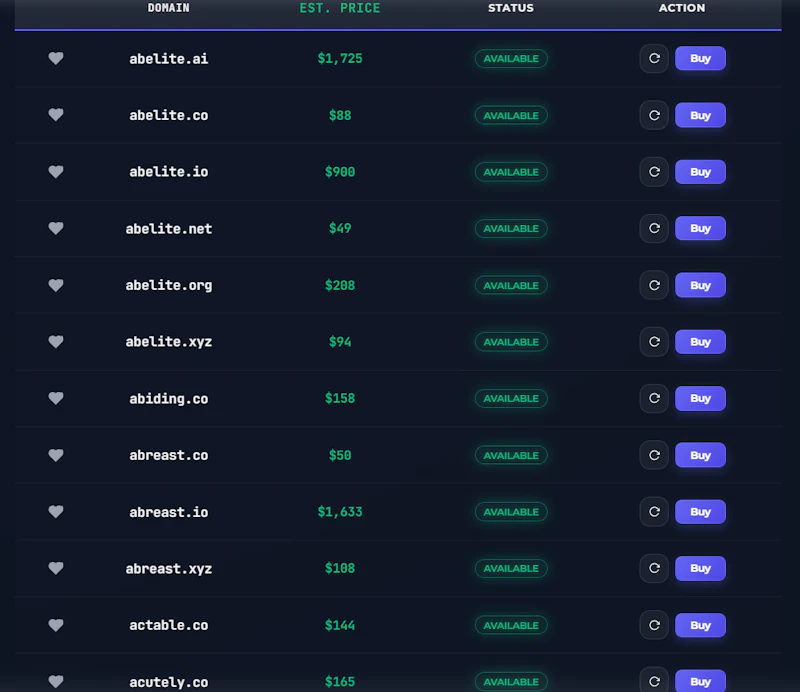Buy the abelite.ai domain
Viewport: 800px width, 692px height.
[x=700, y=58]
